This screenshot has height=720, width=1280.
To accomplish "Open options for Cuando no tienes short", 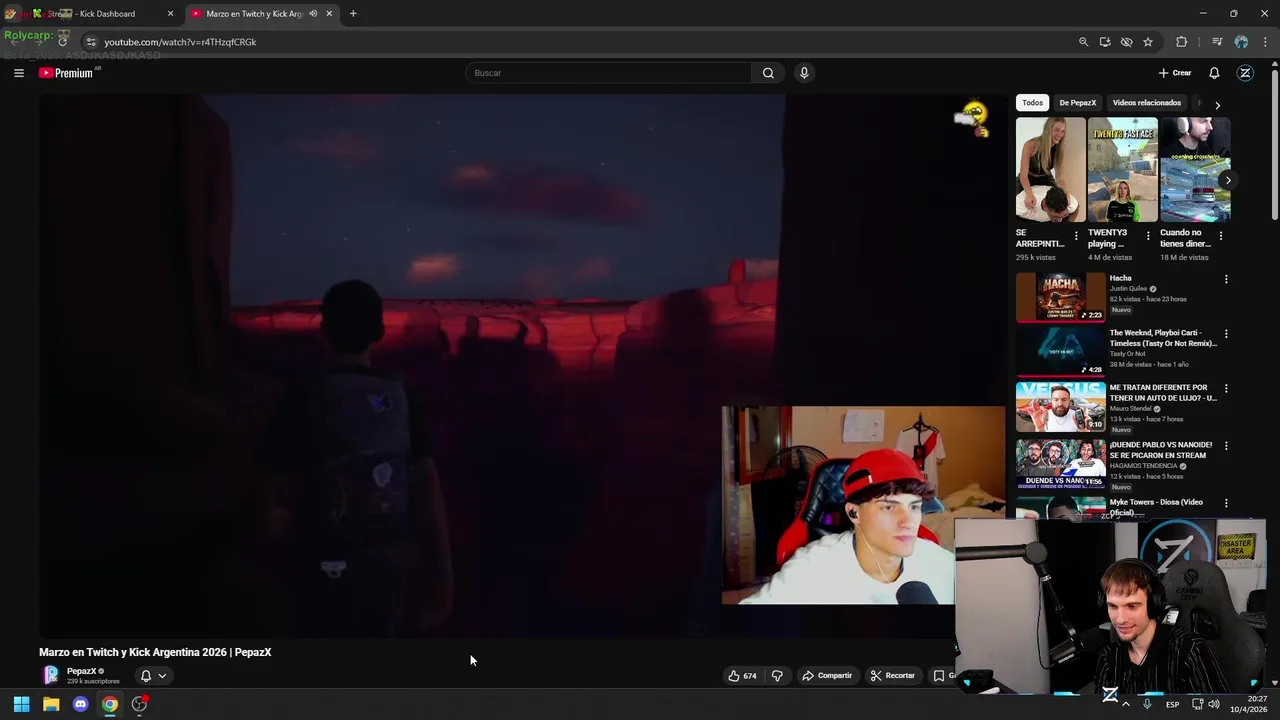I will [x=1221, y=236].
